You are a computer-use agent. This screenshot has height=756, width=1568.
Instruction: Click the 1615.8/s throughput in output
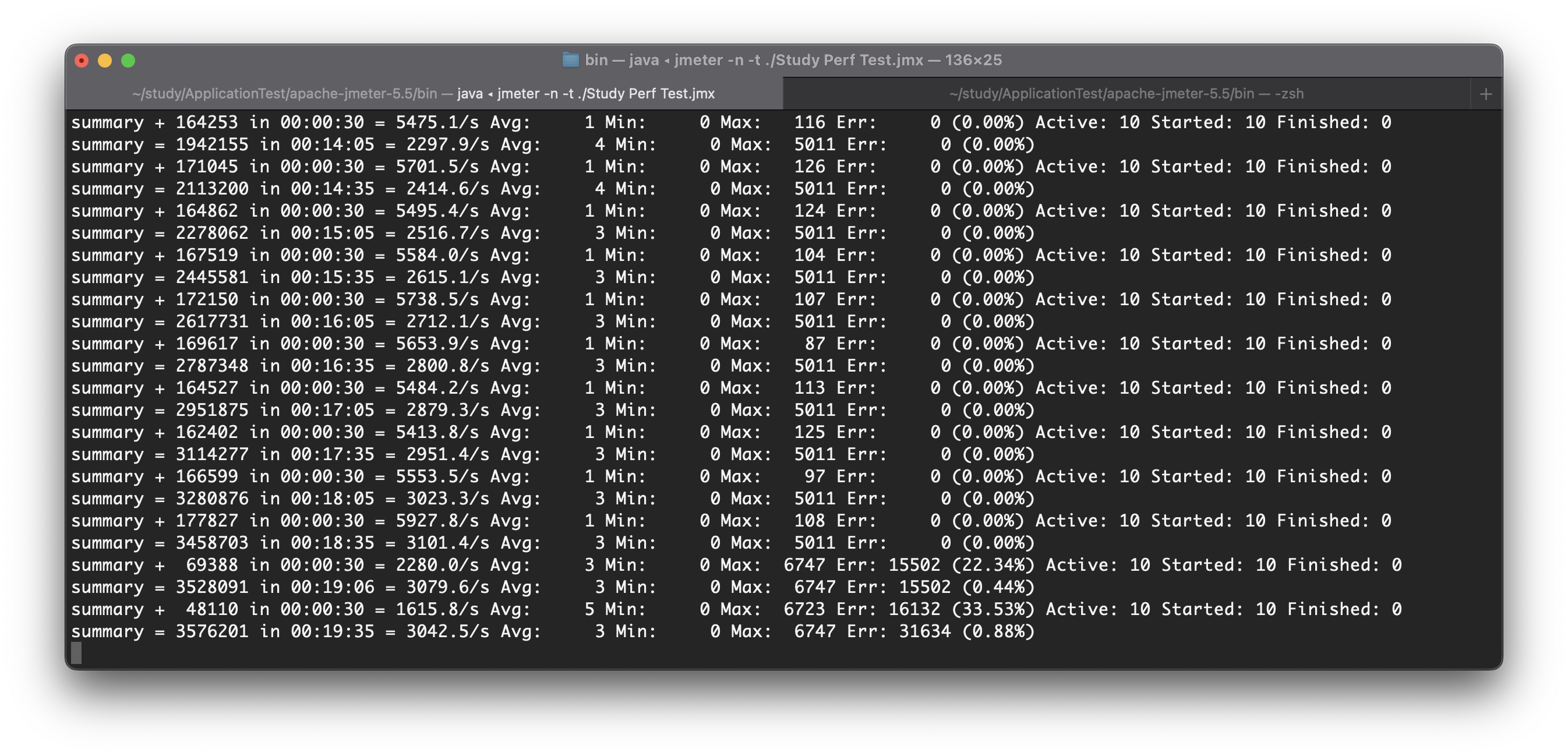437,609
